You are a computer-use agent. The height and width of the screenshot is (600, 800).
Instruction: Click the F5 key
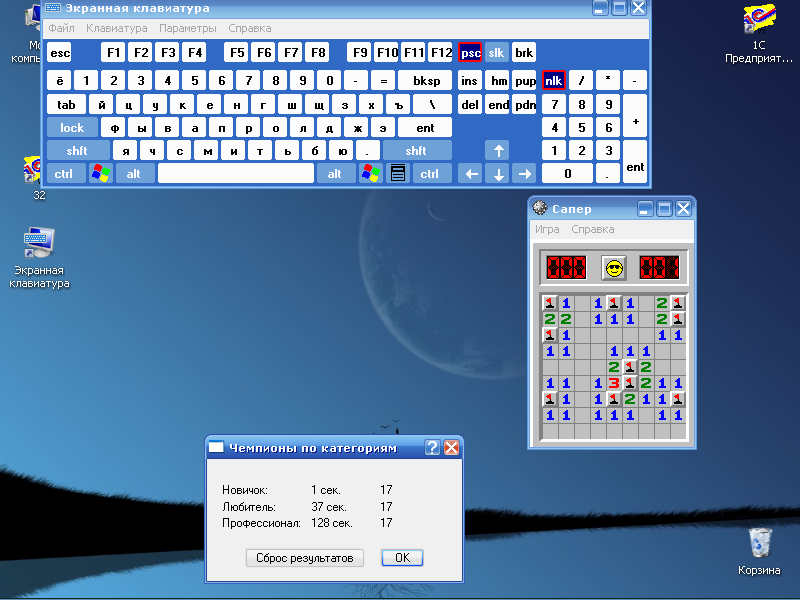tap(236, 53)
